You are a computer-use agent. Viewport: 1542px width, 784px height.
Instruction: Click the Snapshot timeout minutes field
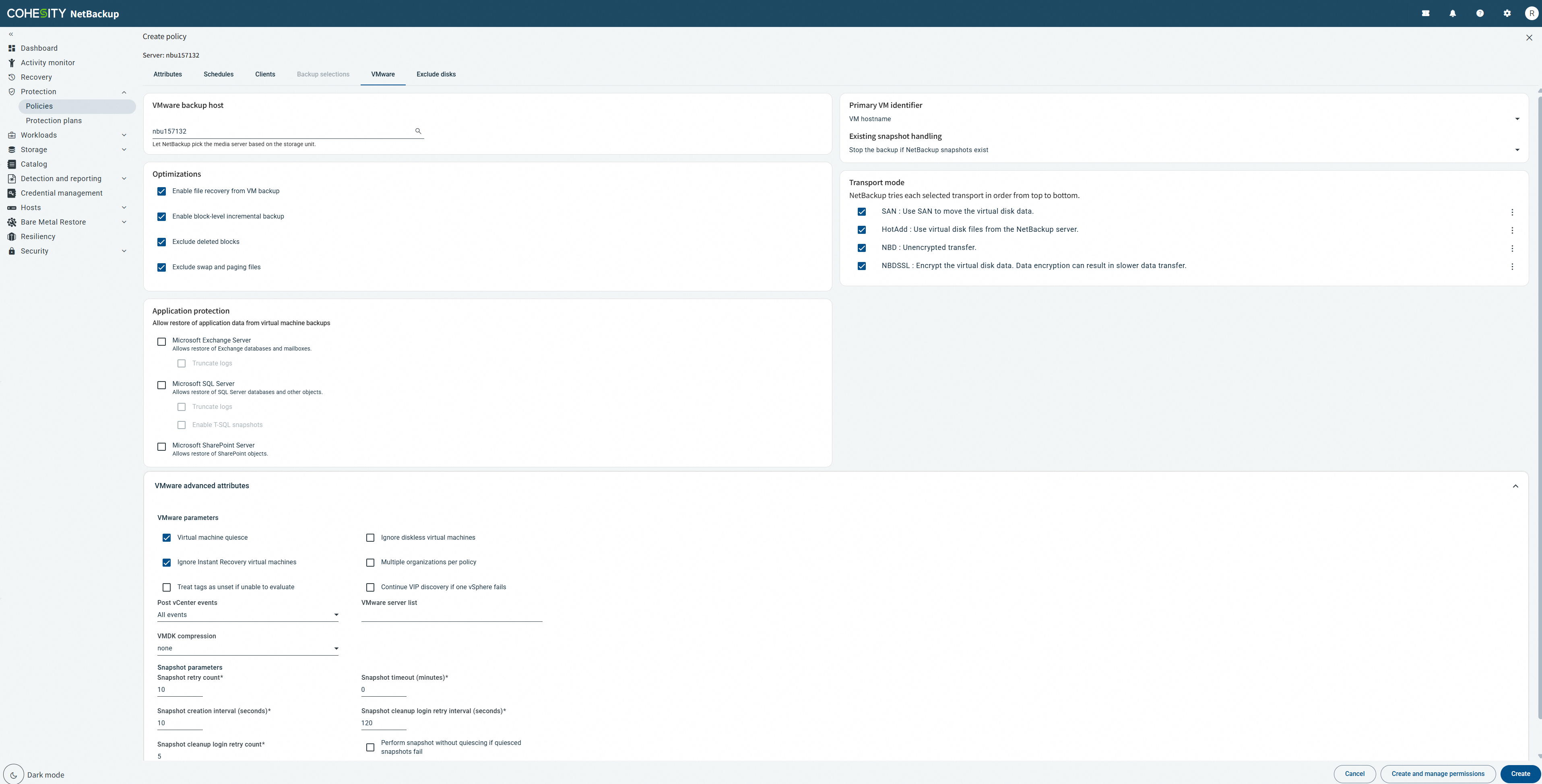click(x=384, y=690)
